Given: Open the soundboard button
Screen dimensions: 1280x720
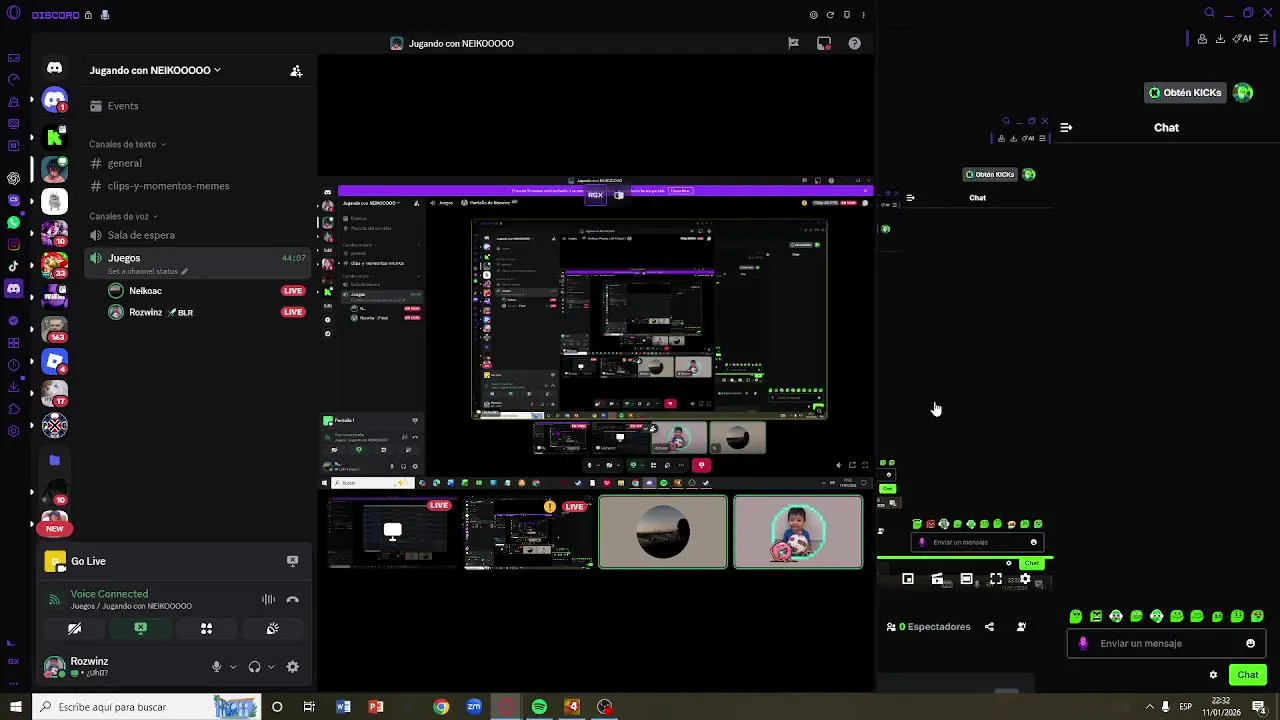Looking at the screenshot, I should click(x=272, y=629).
